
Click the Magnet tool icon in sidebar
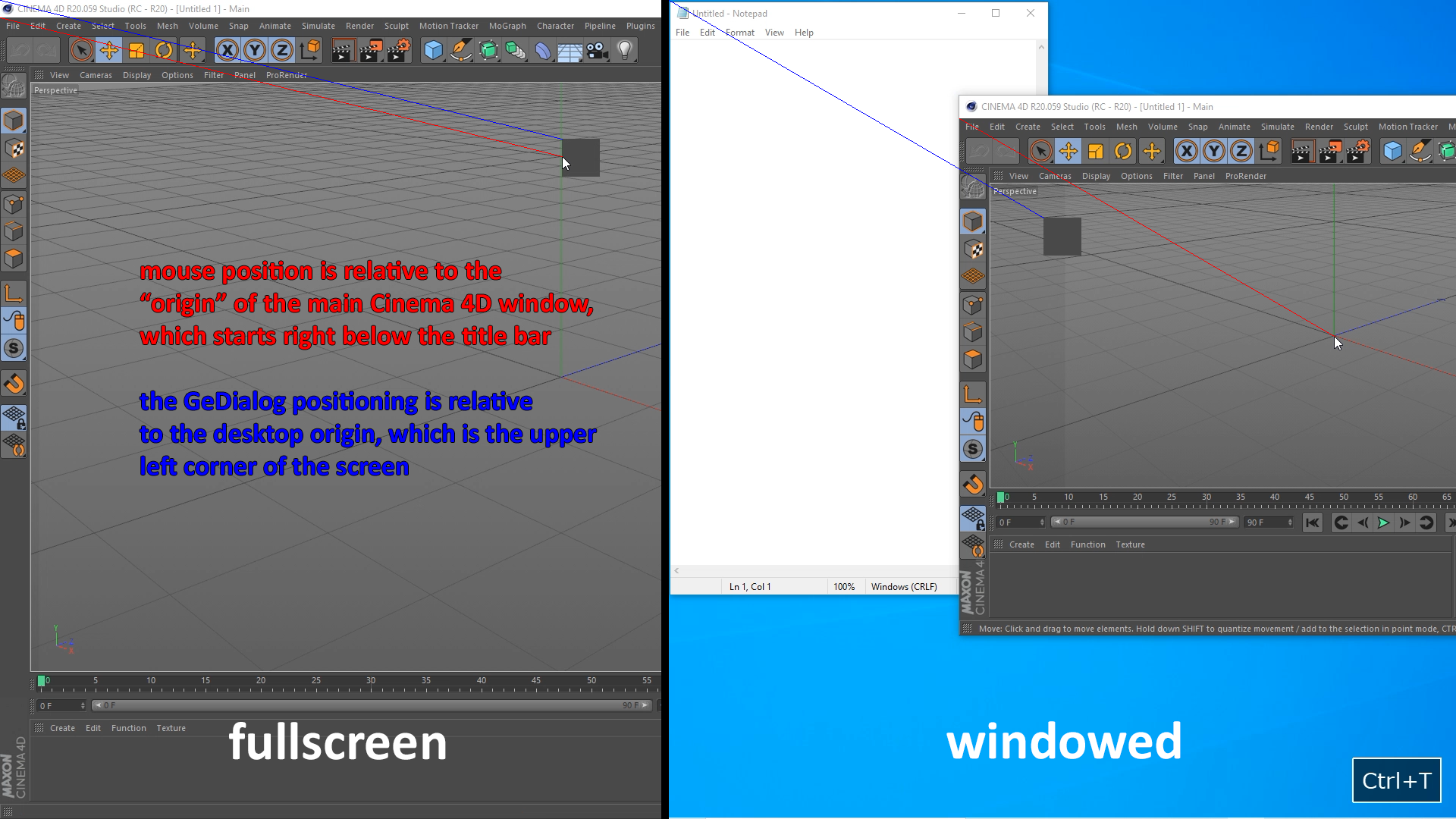pyautogui.click(x=15, y=383)
